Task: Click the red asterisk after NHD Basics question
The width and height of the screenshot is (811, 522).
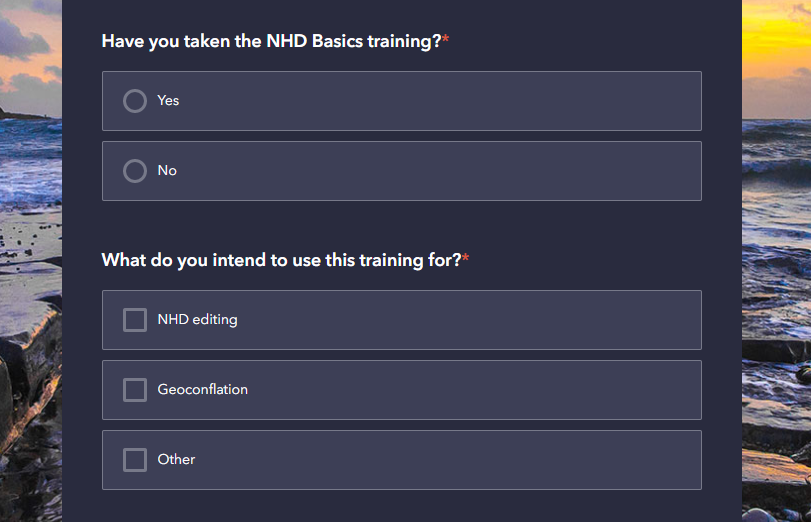Action: pos(446,40)
